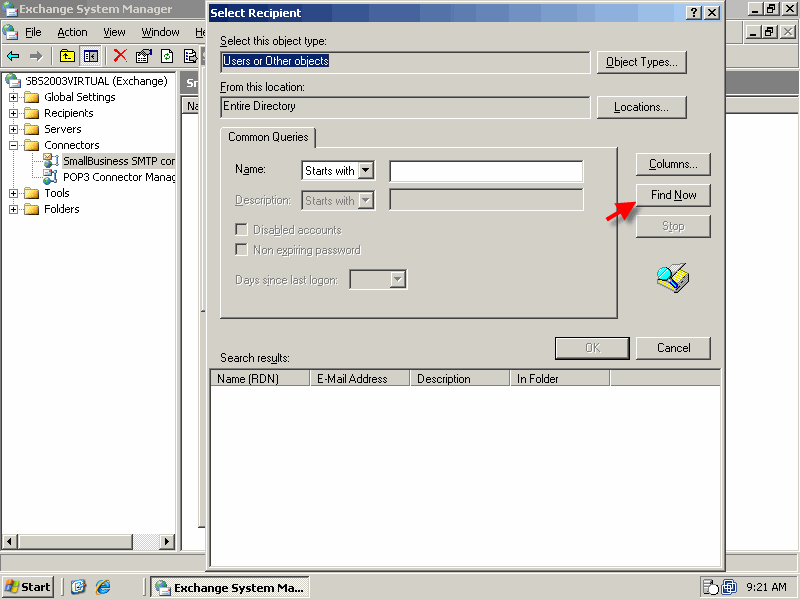Click the Global Settings folder icon
800x600 pixels.
pyautogui.click(x=32, y=97)
